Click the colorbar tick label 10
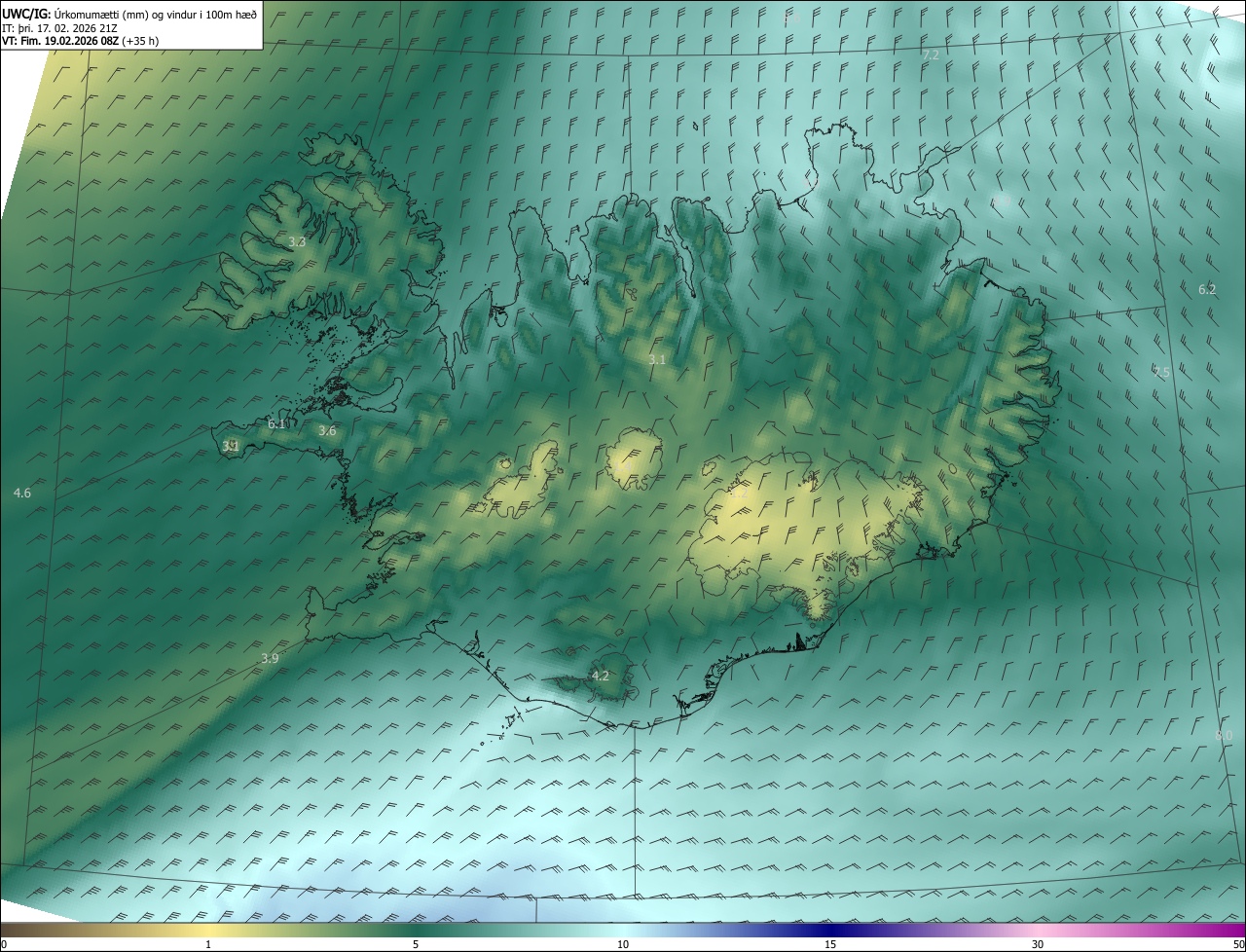 pyautogui.click(x=623, y=944)
